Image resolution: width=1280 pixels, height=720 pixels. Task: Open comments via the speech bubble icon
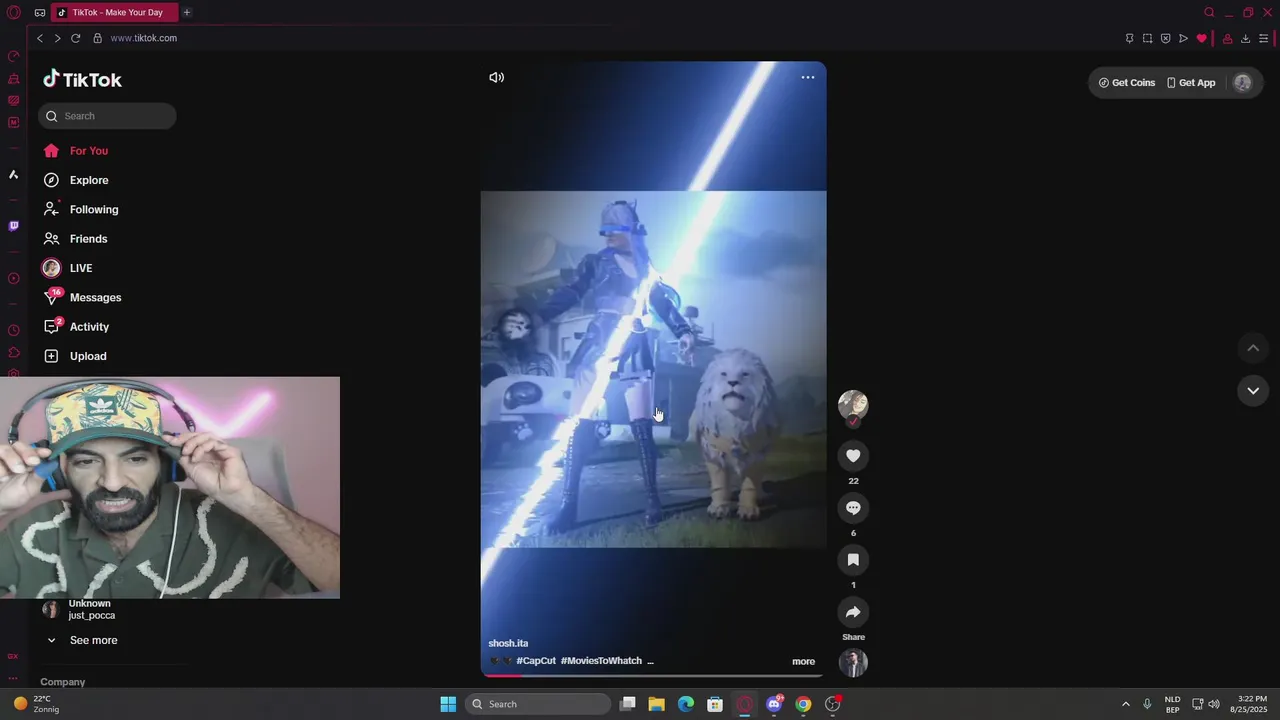coord(853,508)
